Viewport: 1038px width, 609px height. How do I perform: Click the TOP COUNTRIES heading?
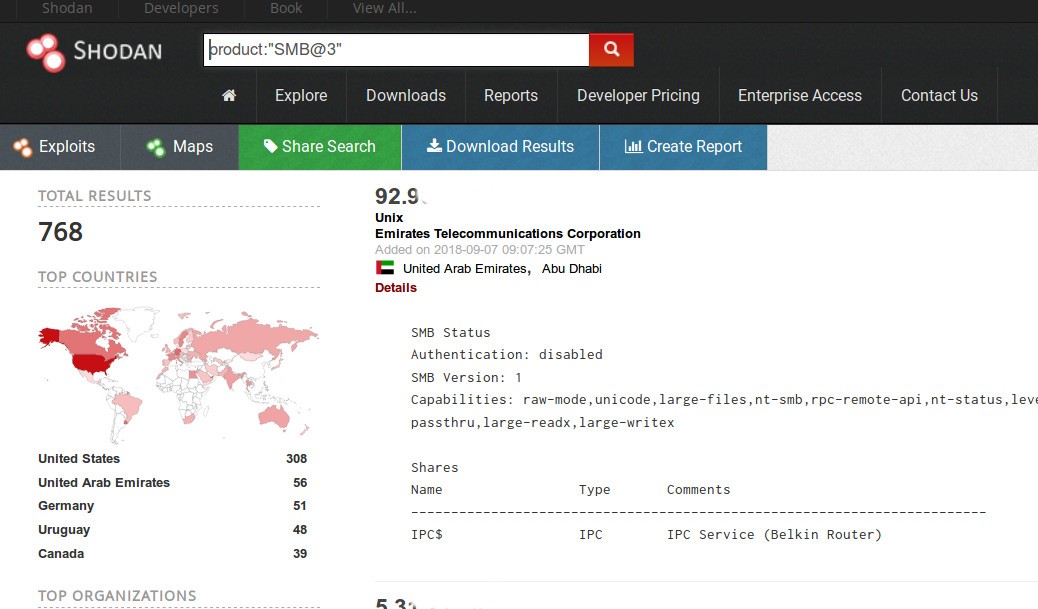click(x=97, y=277)
